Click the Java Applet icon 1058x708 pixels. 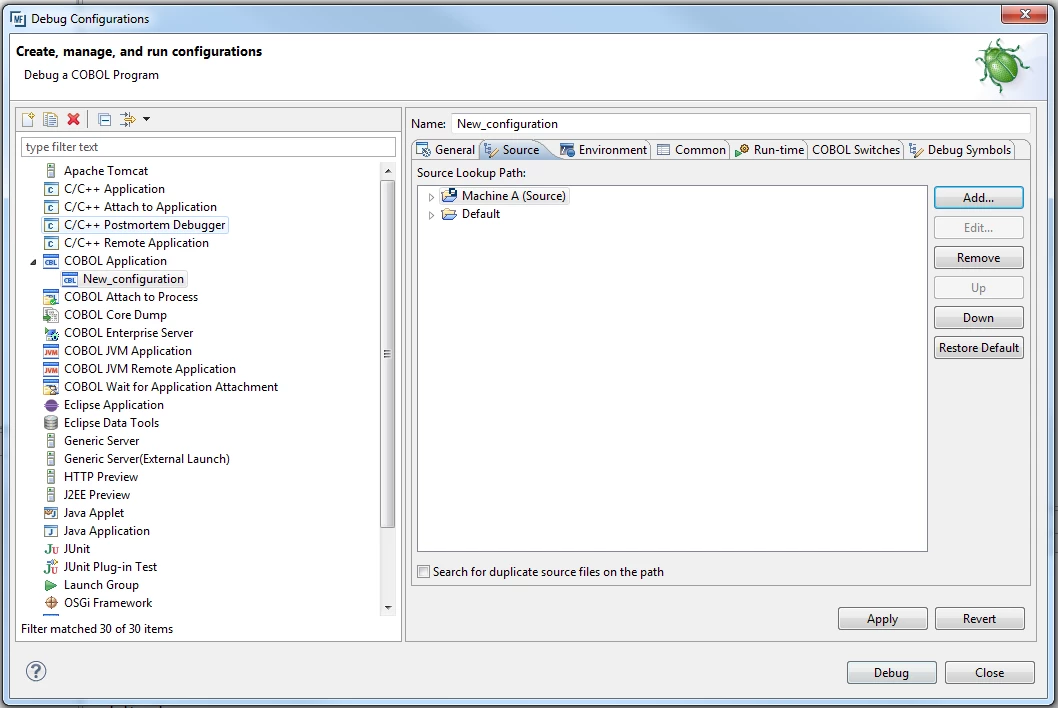[x=51, y=513]
